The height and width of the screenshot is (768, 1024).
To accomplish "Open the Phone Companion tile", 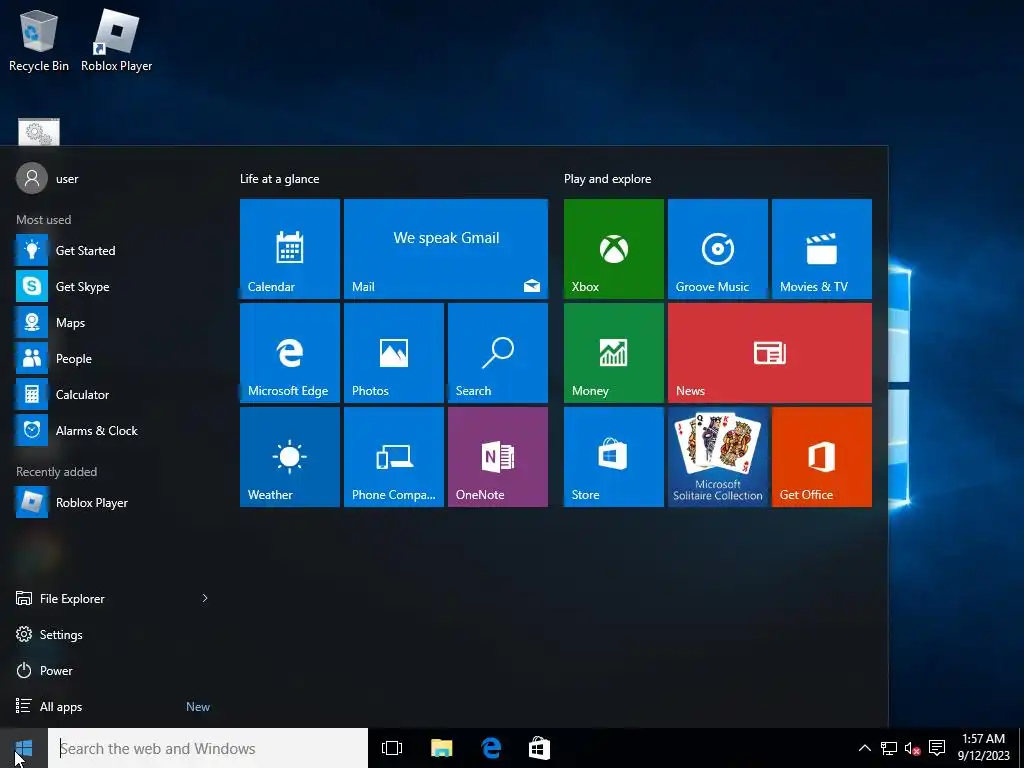I will [x=394, y=456].
